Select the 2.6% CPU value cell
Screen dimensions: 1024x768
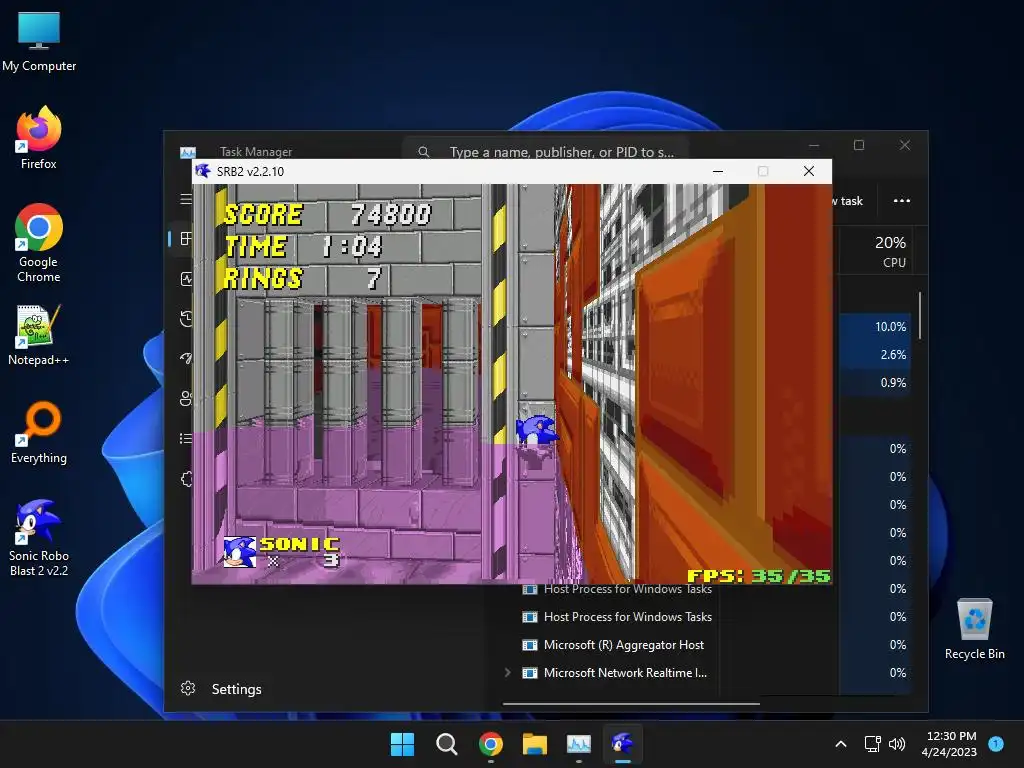[x=874, y=355]
